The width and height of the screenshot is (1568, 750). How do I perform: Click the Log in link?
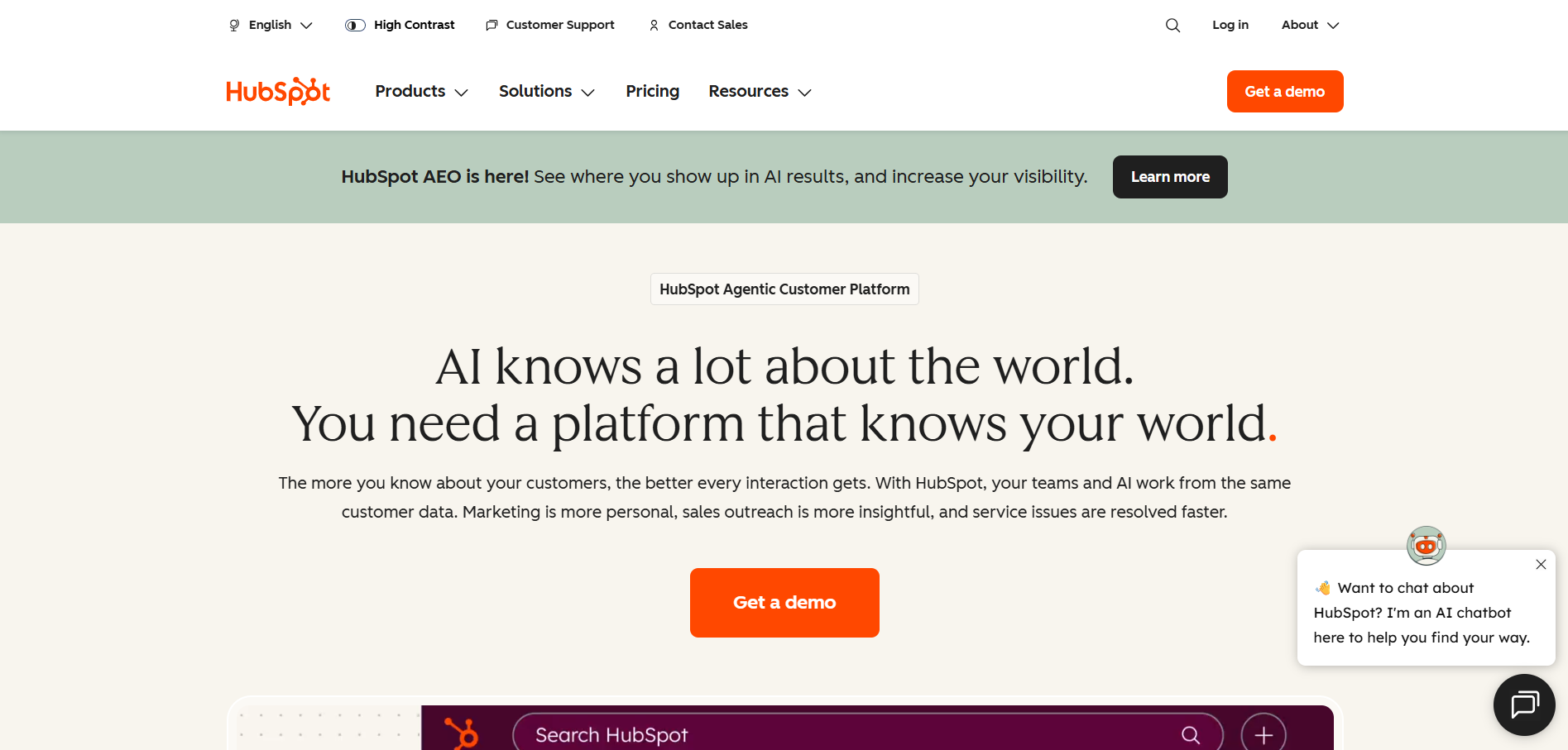[1230, 25]
